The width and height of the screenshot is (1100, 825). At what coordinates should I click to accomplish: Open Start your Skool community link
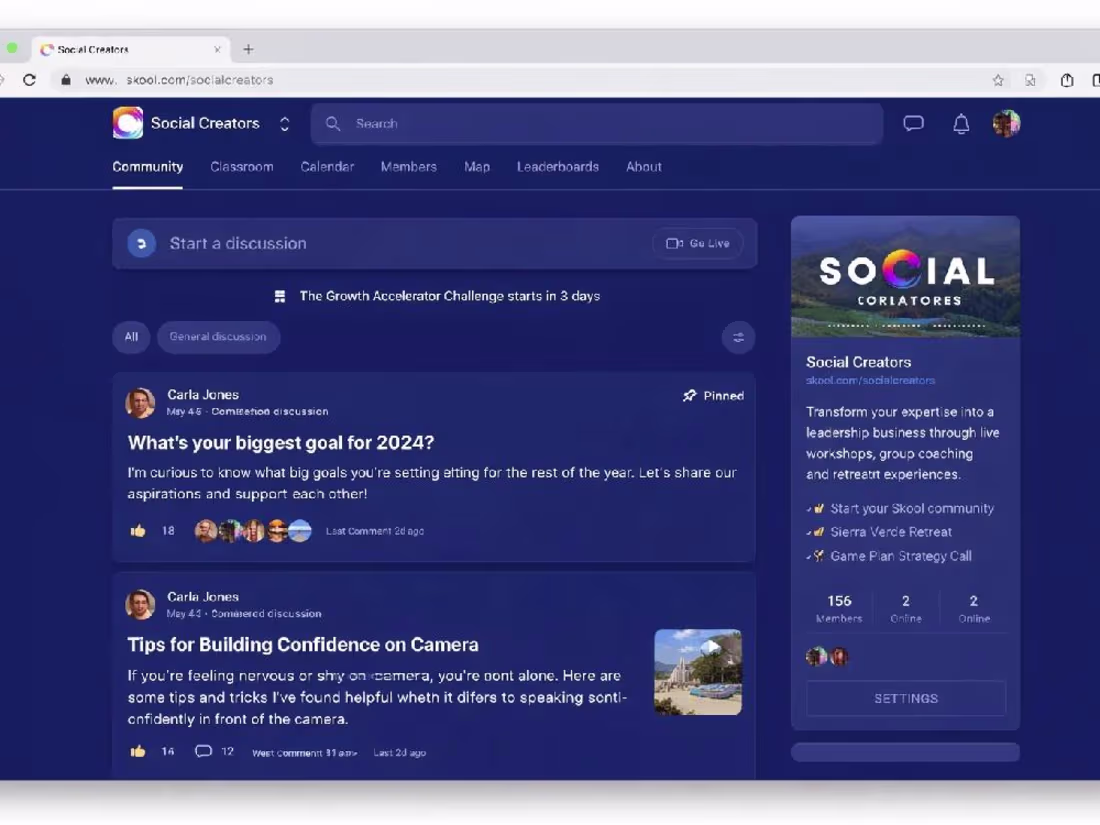(912, 509)
